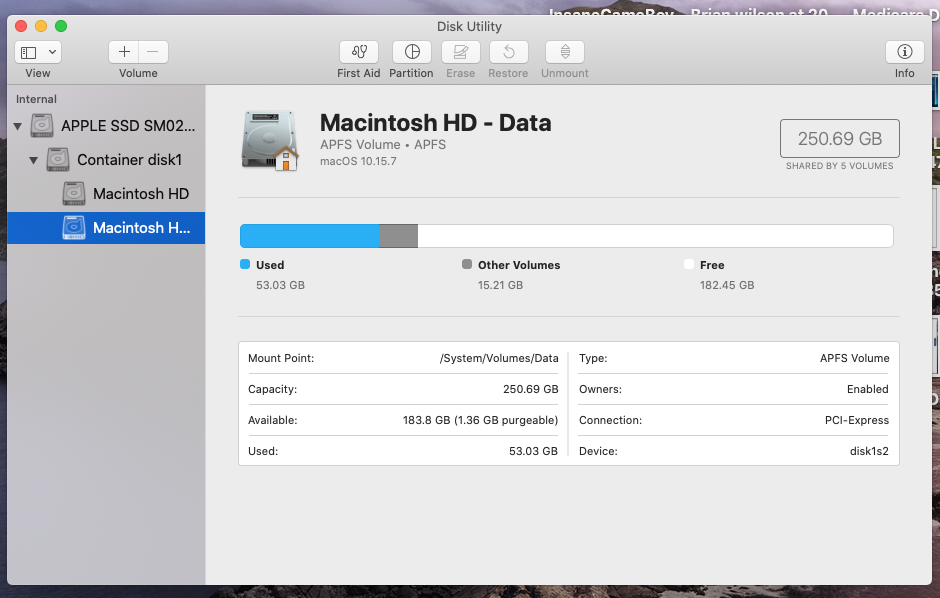The width and height of the screenshot is (940, 598).
Task: Click the blue Used segment of usage bar
Action: point(309,236)
